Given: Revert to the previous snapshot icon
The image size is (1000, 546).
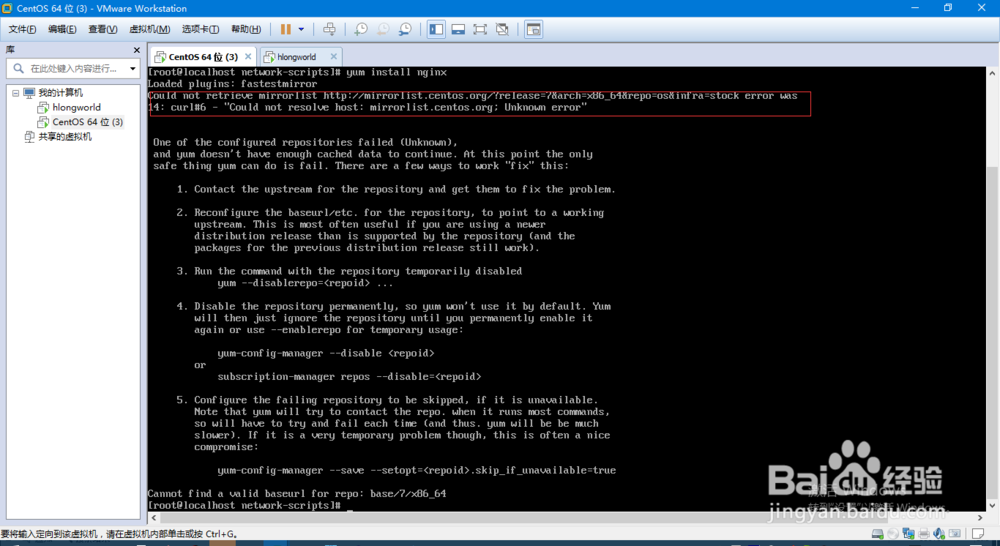Looking at the screenshot, I should (383, 29).
